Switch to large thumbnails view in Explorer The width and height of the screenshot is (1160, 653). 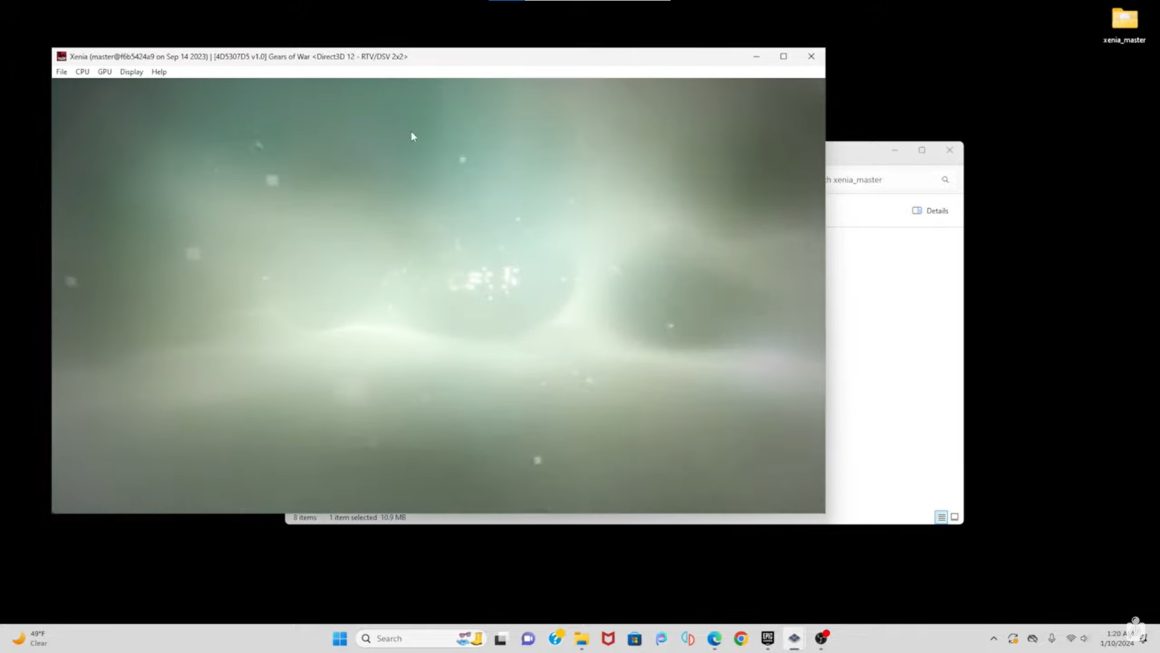click(x=954, y=517)
